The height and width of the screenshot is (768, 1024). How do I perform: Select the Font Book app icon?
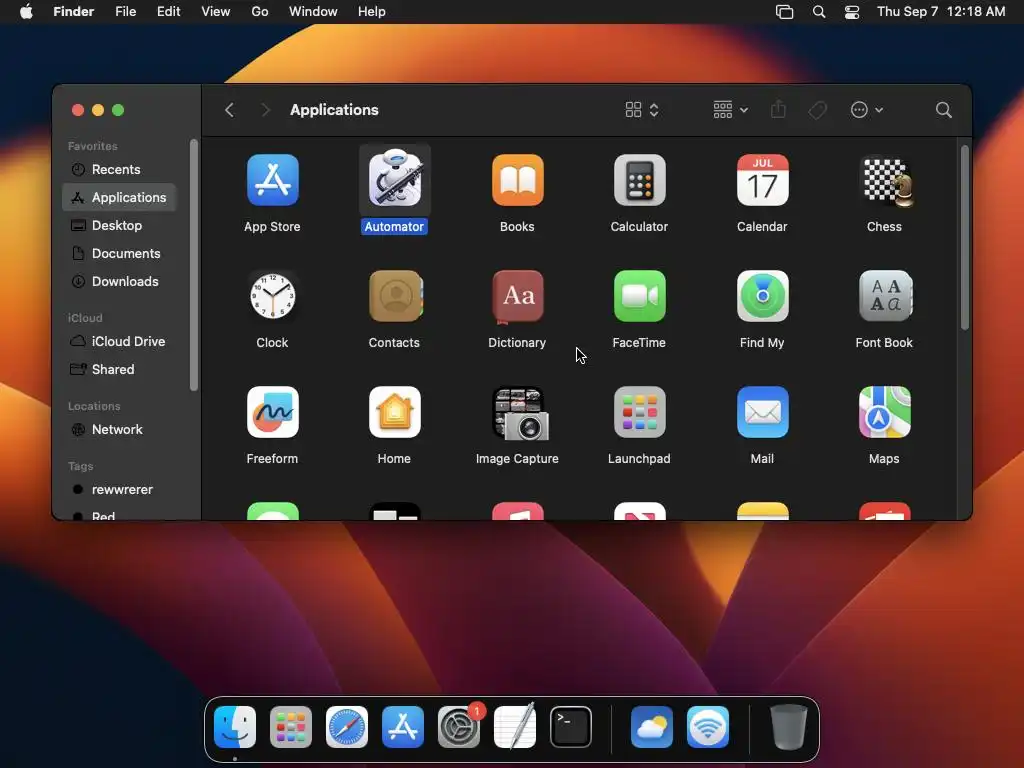885,296
